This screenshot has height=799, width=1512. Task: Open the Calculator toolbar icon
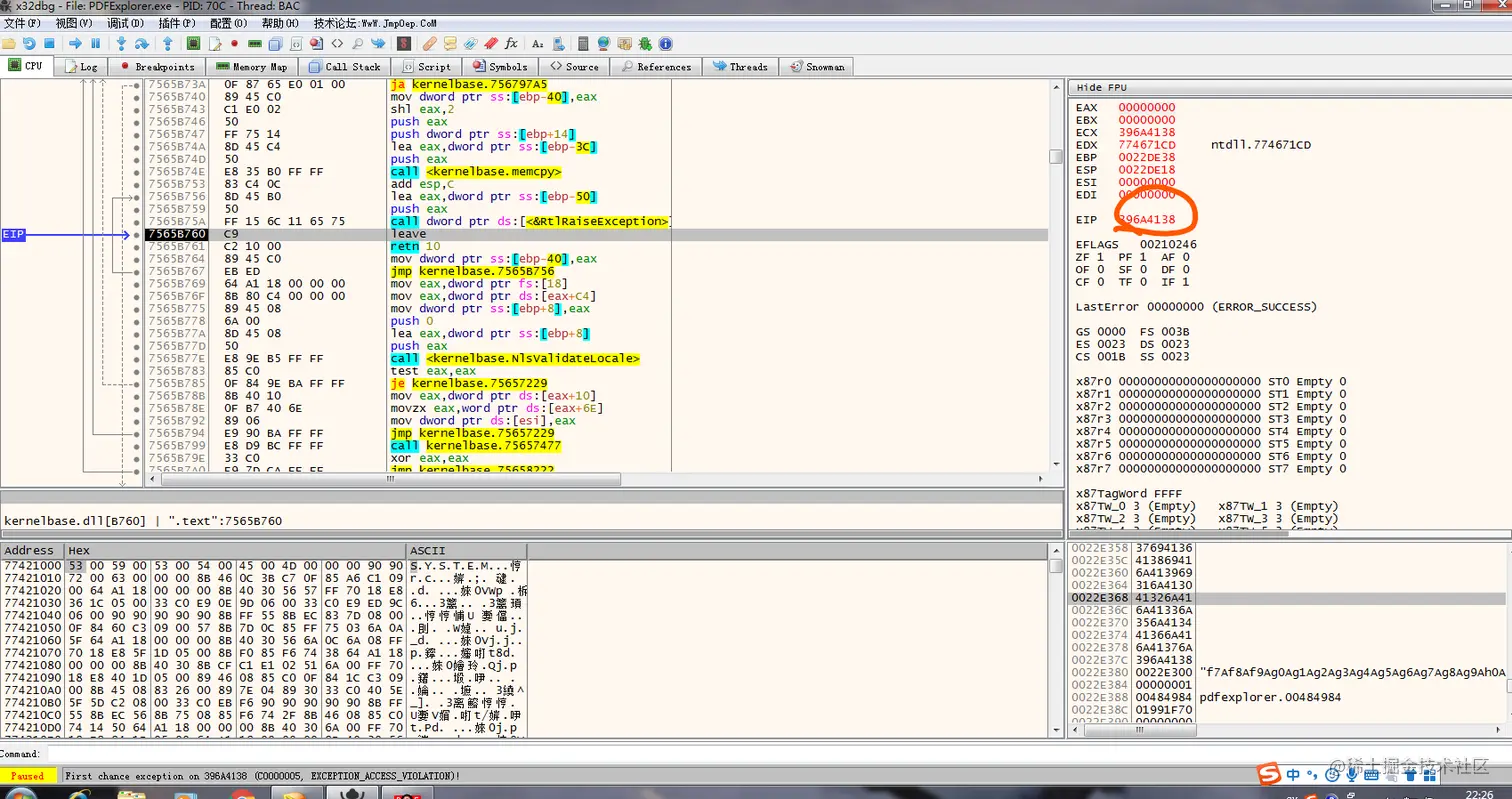582,43
